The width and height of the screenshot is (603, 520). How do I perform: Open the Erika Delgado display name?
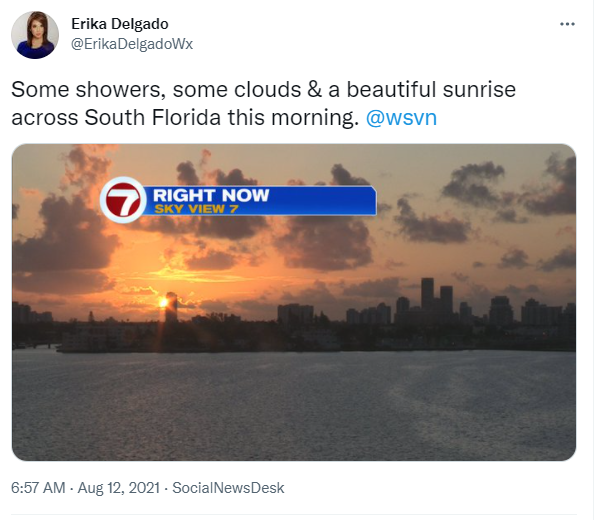[x=120, y=24]
